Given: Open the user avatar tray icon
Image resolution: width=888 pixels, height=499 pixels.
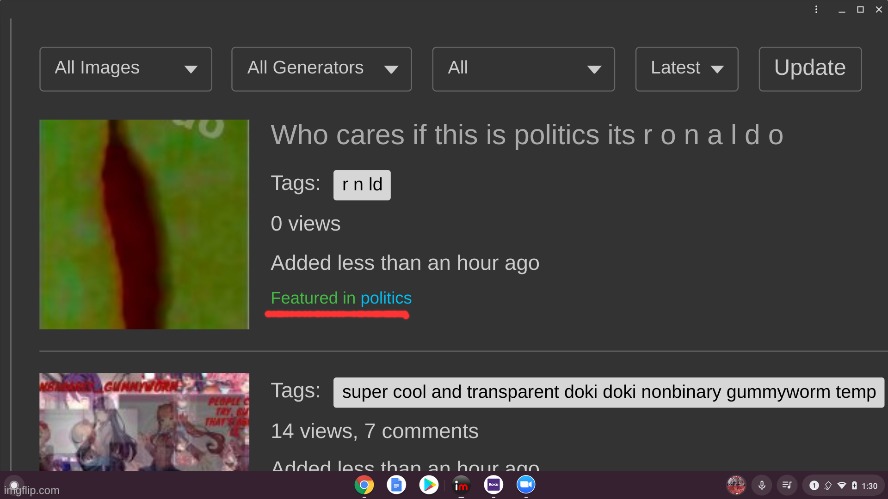Looking at the screenshot, I should click(x=736, y=485).
